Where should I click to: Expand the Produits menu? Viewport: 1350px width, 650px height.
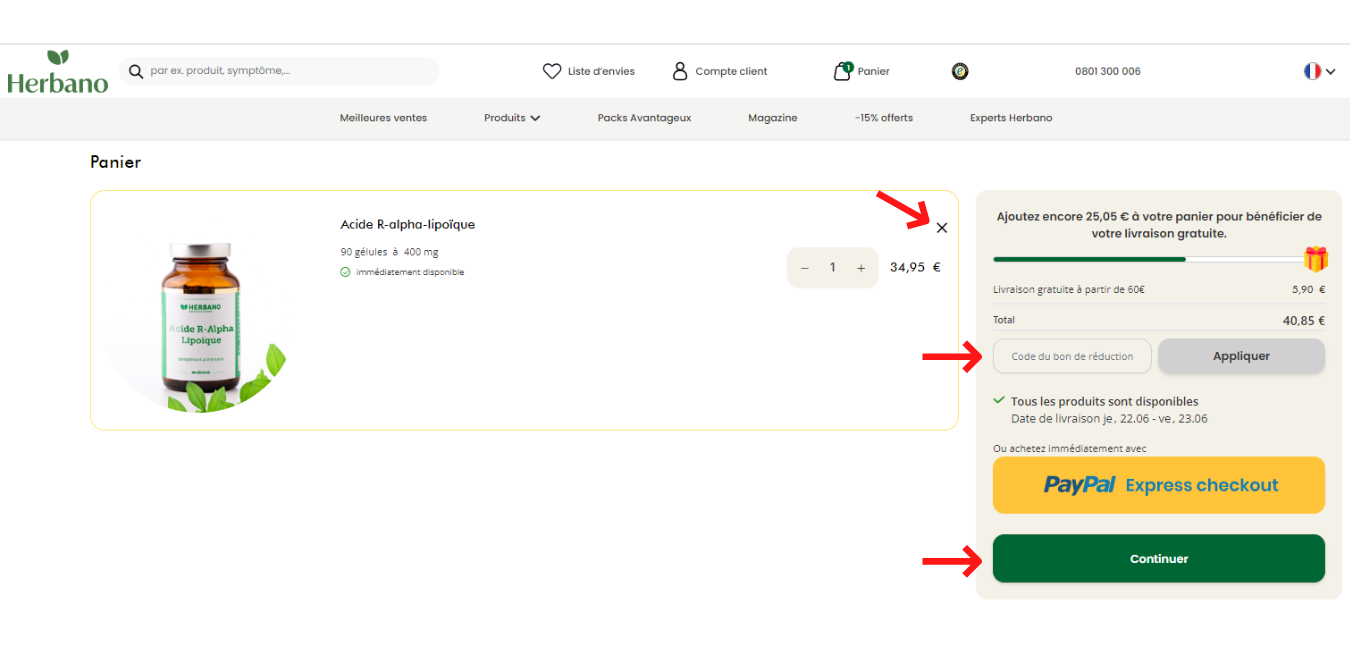[x=512, y=118]
